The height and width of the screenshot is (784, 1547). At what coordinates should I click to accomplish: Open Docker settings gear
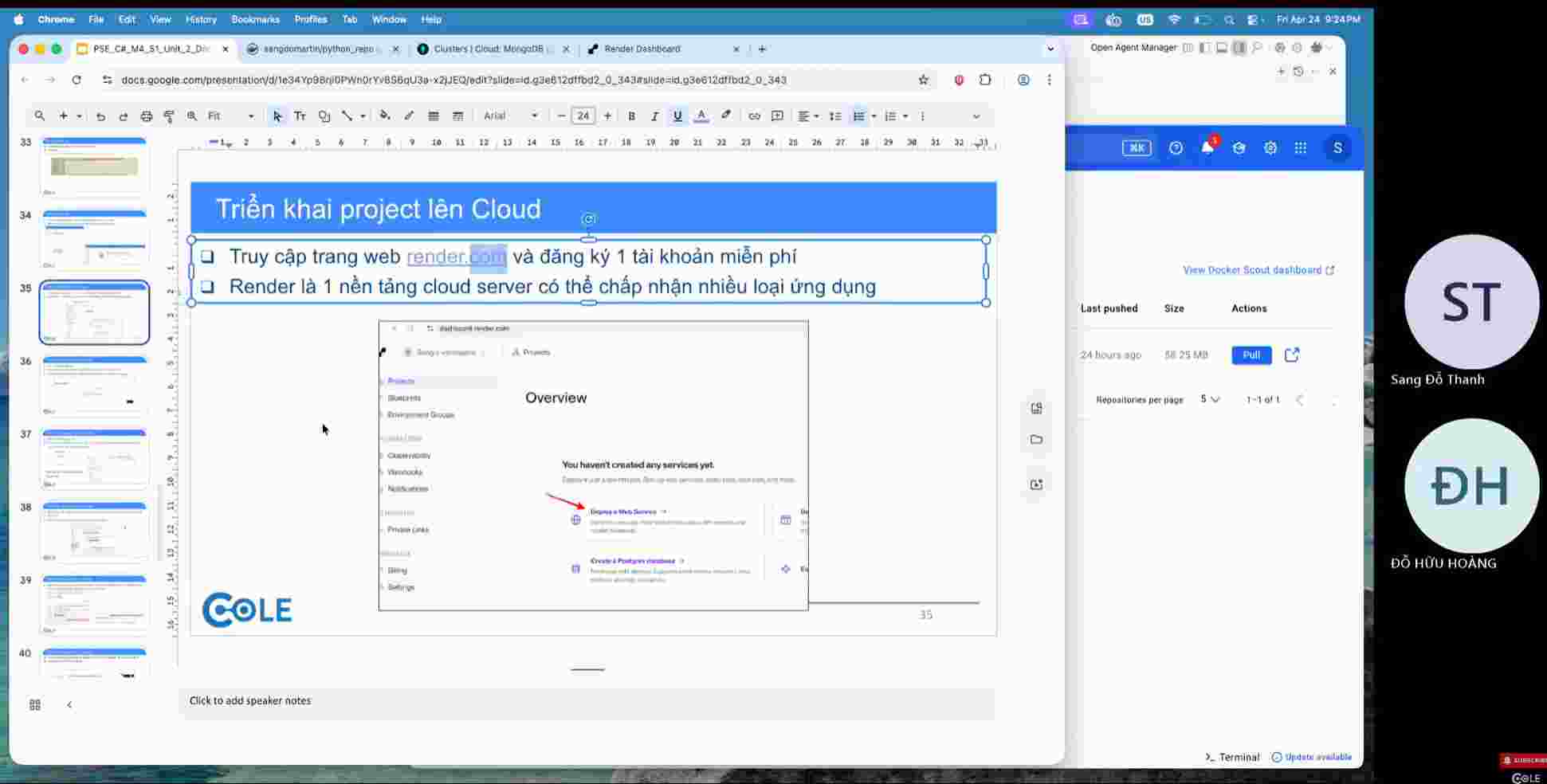tap(1270, 148)
